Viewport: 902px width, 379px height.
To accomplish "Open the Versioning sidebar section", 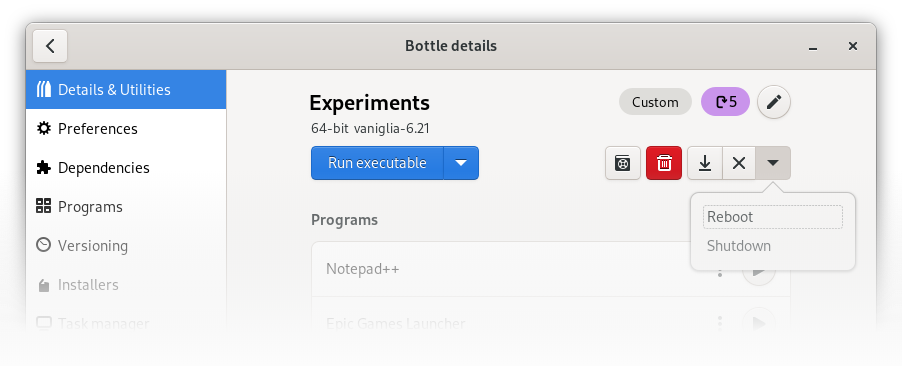I will (x=126, y=246).
